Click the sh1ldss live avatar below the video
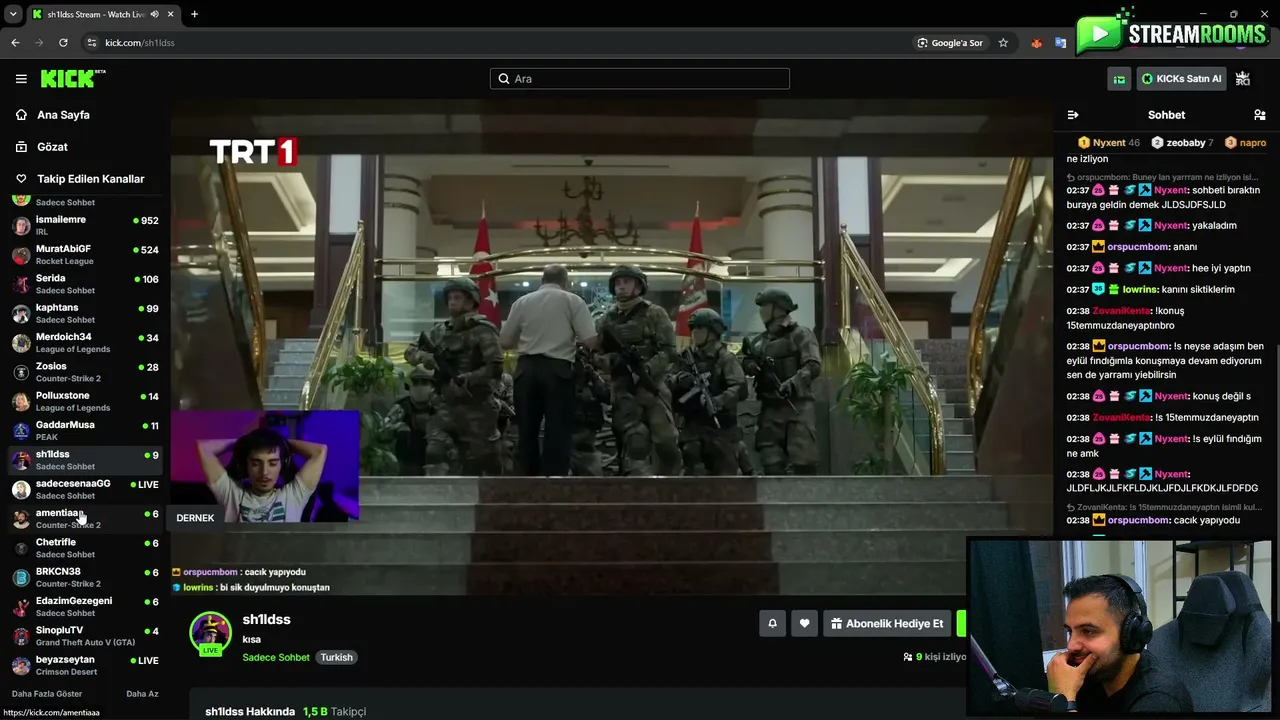The width and height of the screenshot is (1280, 720). tap(210, 633)
